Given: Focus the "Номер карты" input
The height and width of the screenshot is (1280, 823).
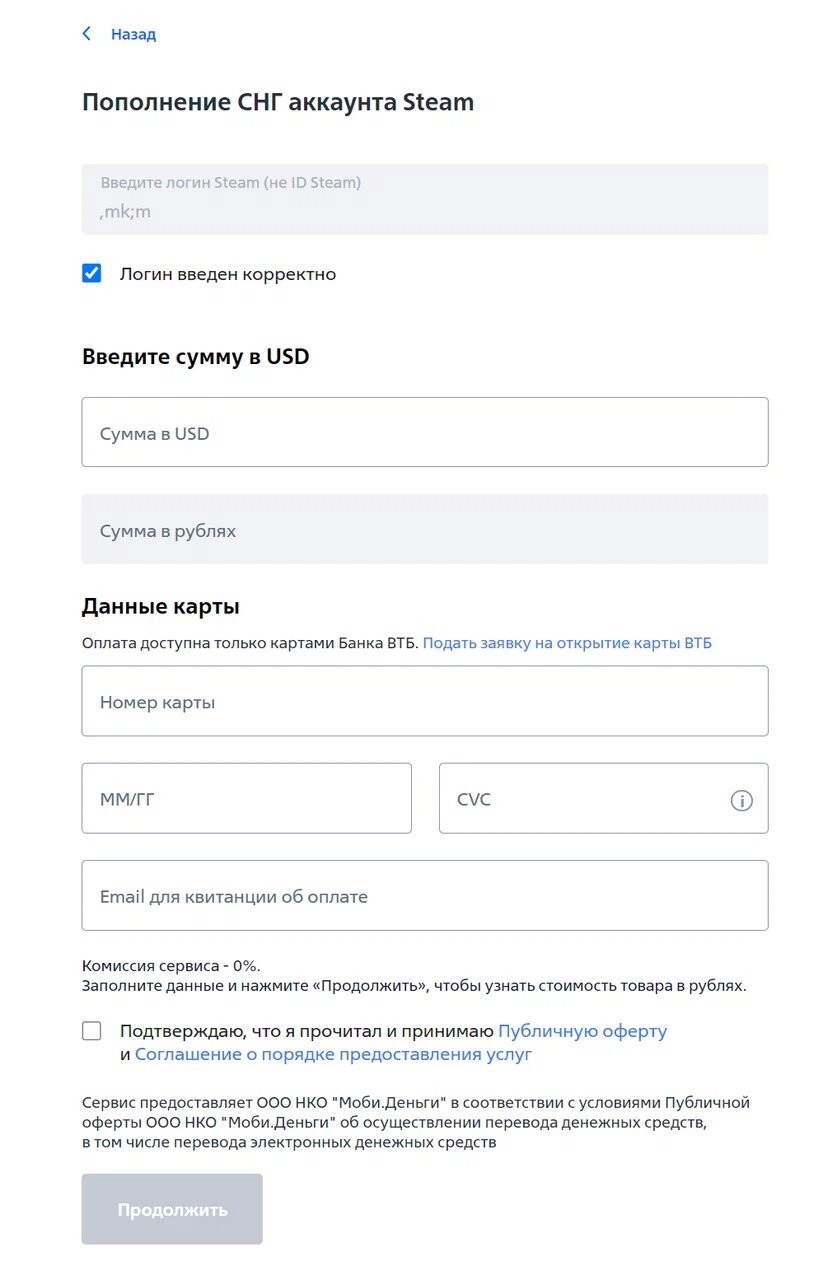Looking at the screenshot, I should (x=424, y=702).
